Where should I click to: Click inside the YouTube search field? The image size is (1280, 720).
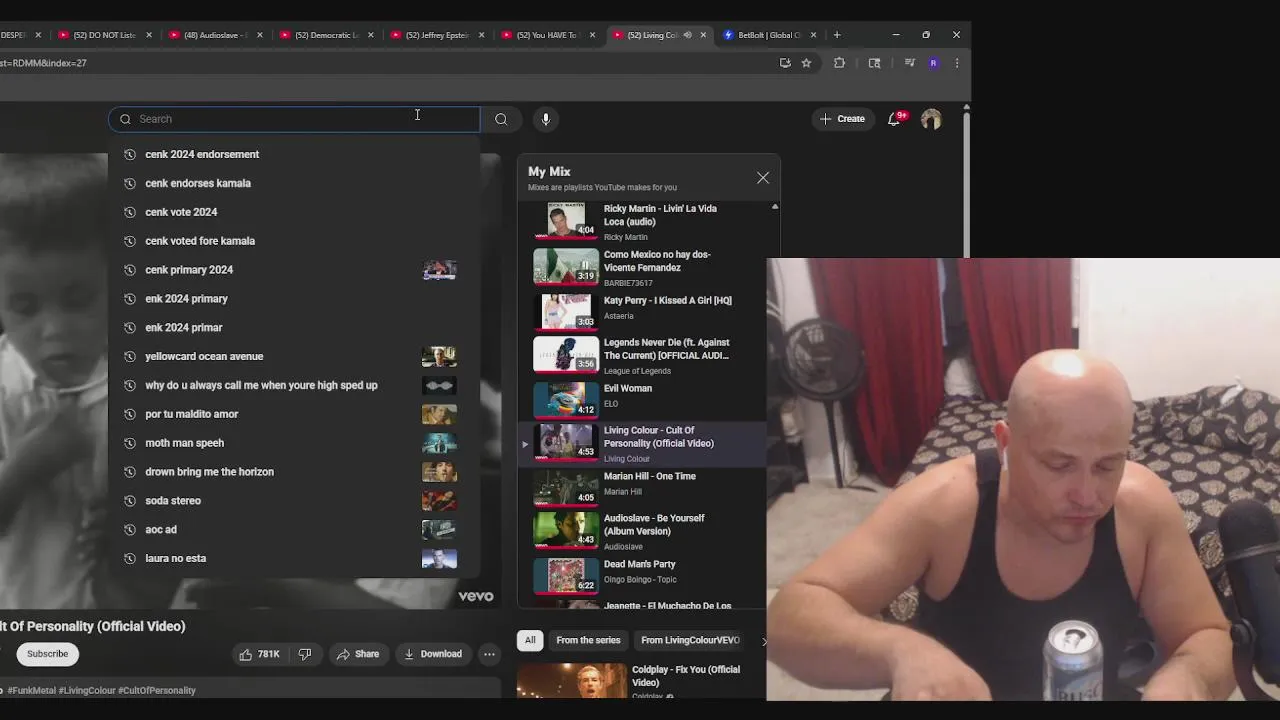(x=294, y=119)
